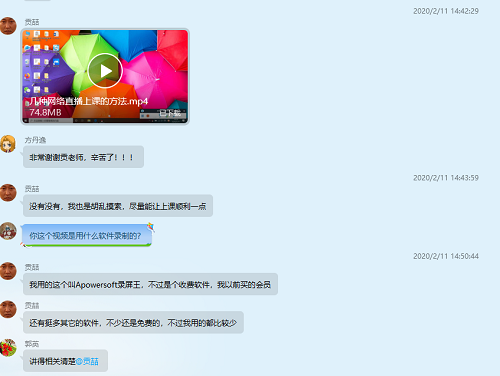Click the 已下载 status on video
500x376 pixels.
pyautogui.click(x=170, y=113)
